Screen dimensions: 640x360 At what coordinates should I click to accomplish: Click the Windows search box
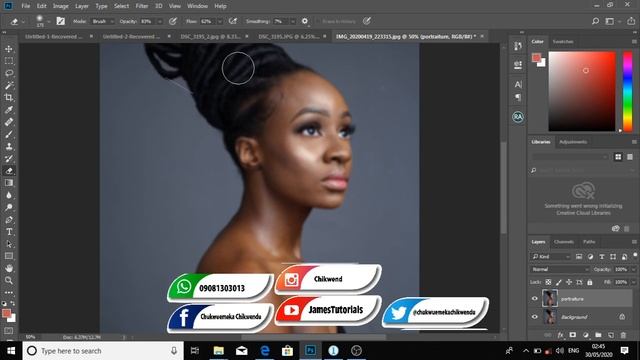coord(103,351)
